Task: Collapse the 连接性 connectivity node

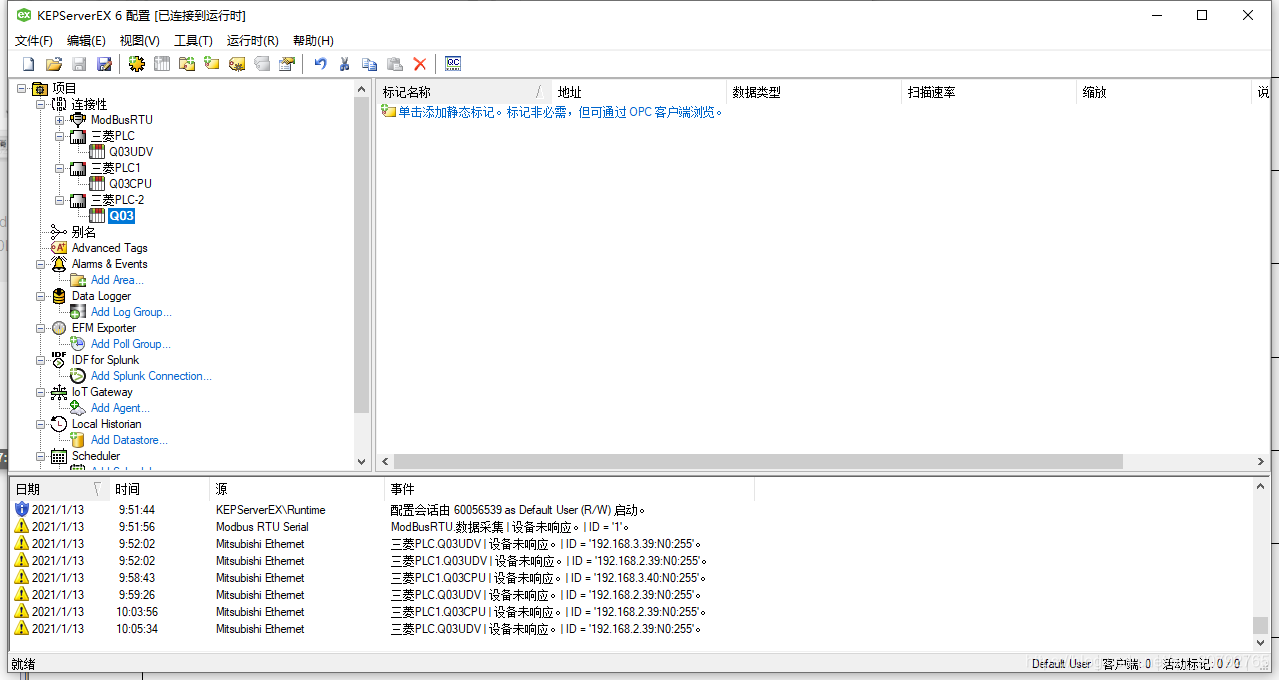Action: 41,104
